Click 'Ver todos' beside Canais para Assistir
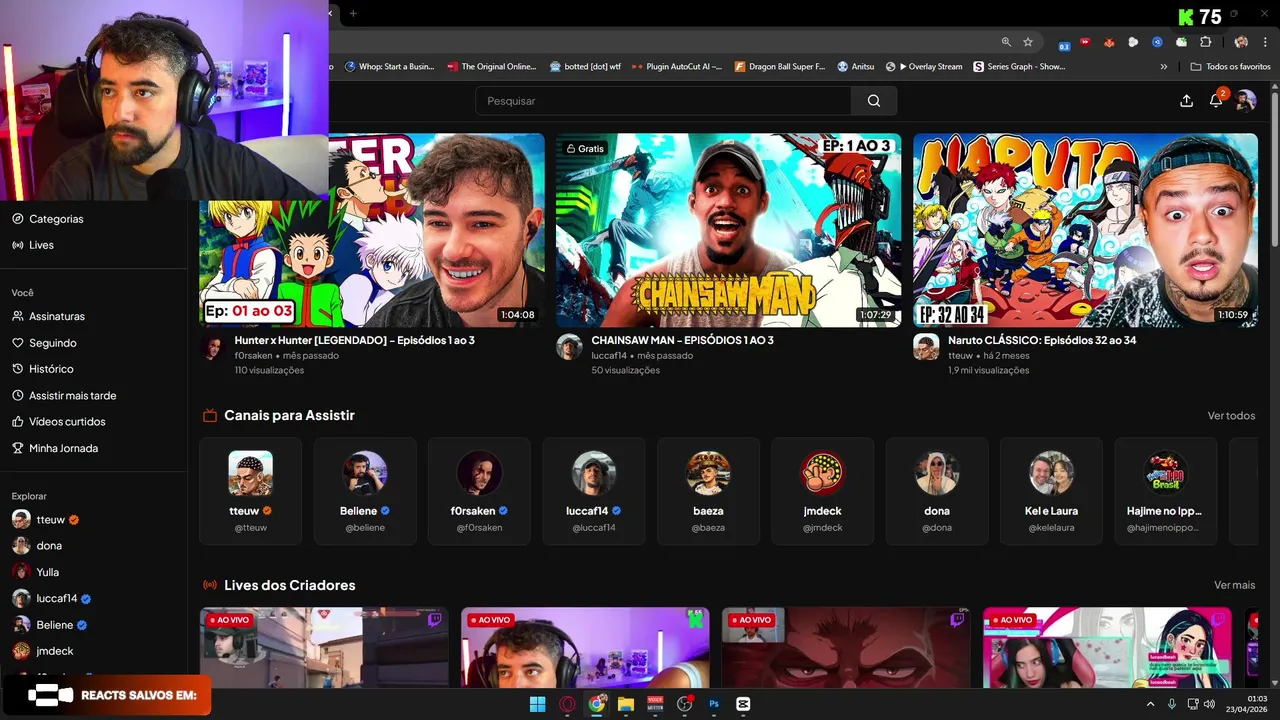The image size is (1280, 720). pos(1231,416)
